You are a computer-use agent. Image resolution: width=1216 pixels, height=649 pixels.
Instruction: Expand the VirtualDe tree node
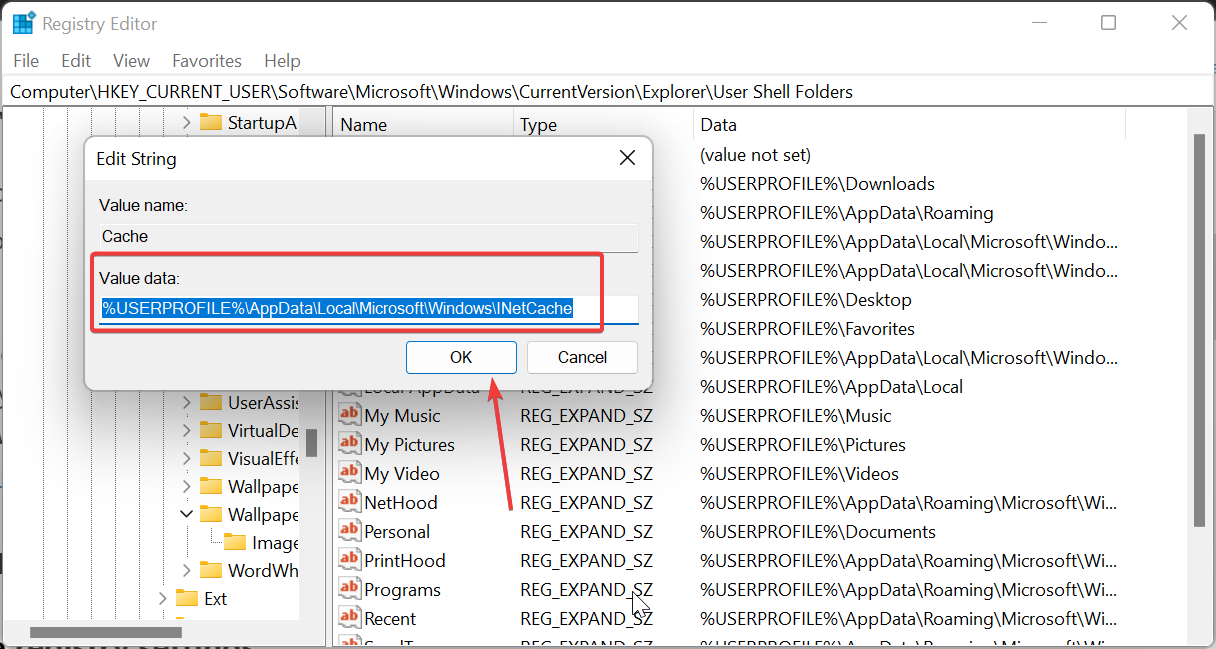pos(186,431)
